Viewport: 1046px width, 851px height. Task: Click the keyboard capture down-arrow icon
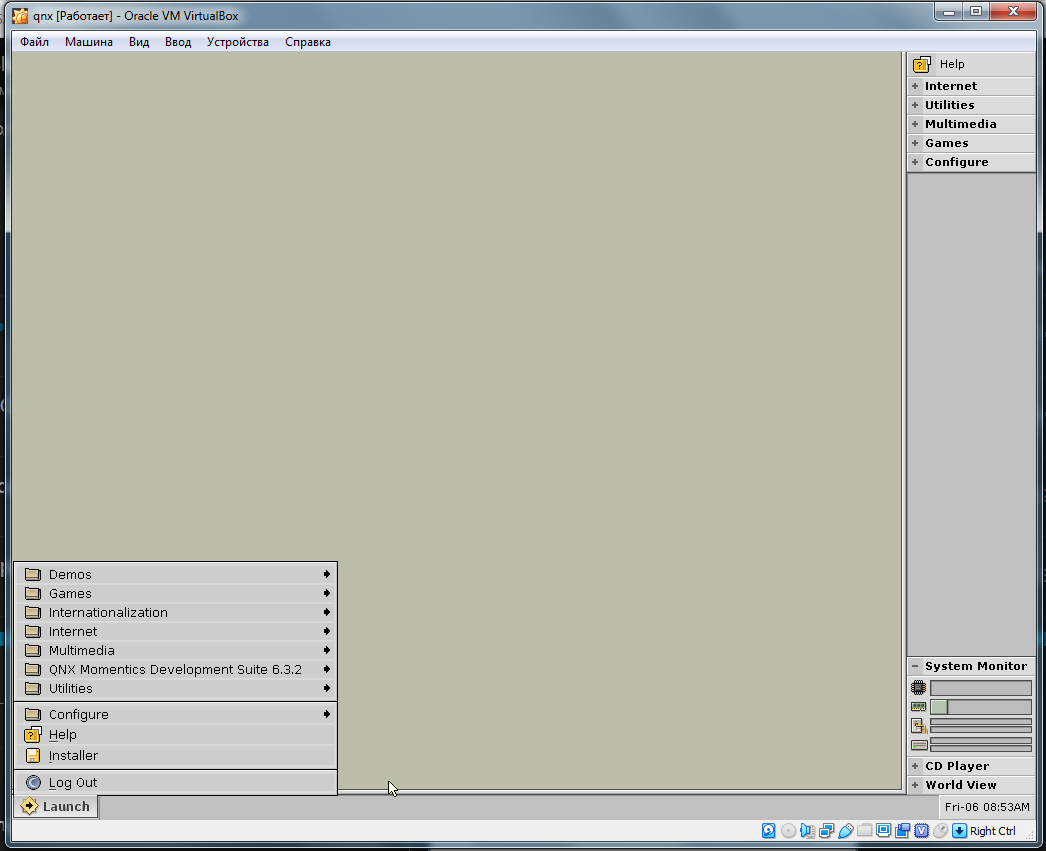tap(959, 830)
